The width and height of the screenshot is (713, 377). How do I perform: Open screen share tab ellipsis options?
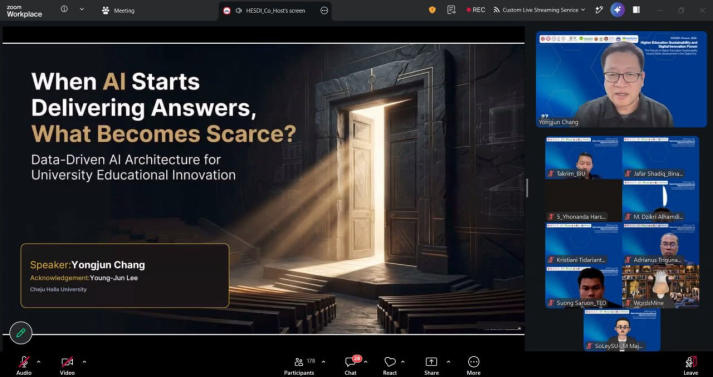tap(324, 10)
